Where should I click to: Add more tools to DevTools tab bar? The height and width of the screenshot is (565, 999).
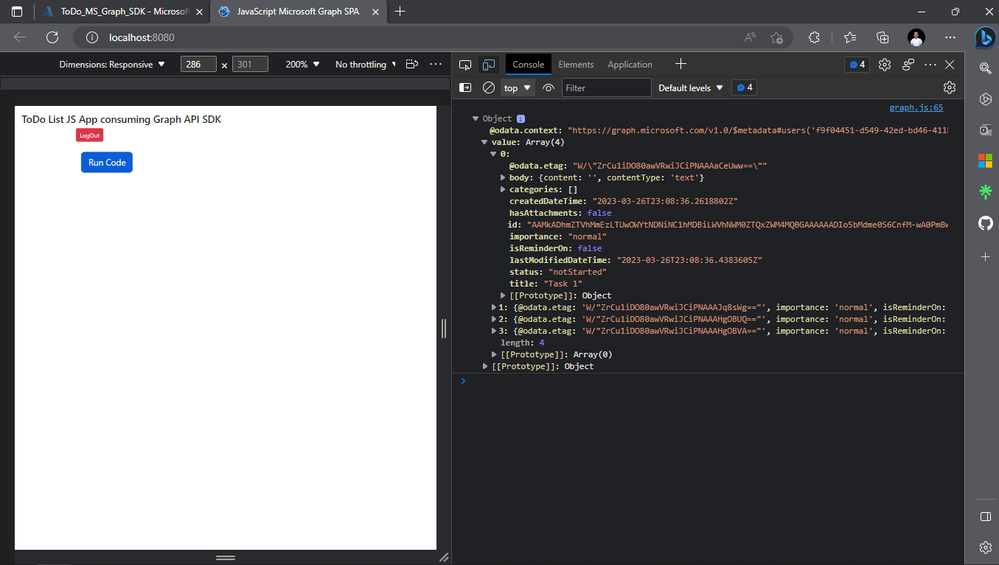[x=680, y=64]
